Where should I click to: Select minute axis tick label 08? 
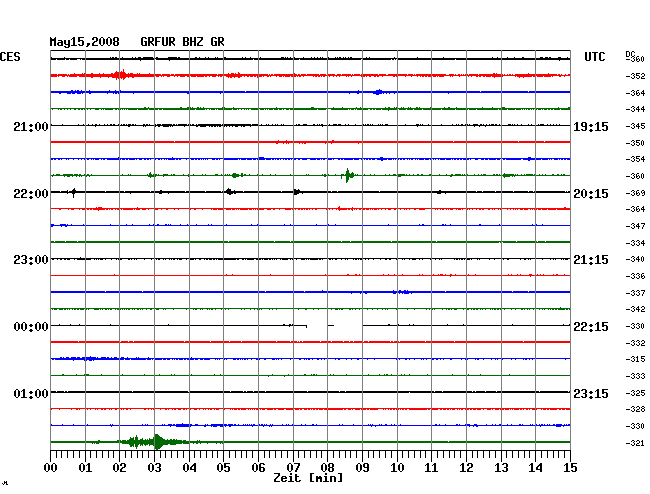(327, 468)
